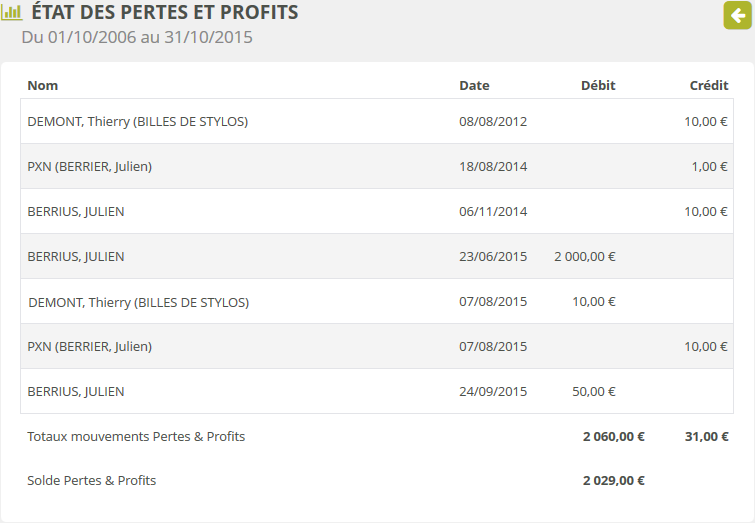Select PXN (BERRIER, Julien) row from 07/08/2015
Viewport: 755px width, 523px height.
[90, 347]
